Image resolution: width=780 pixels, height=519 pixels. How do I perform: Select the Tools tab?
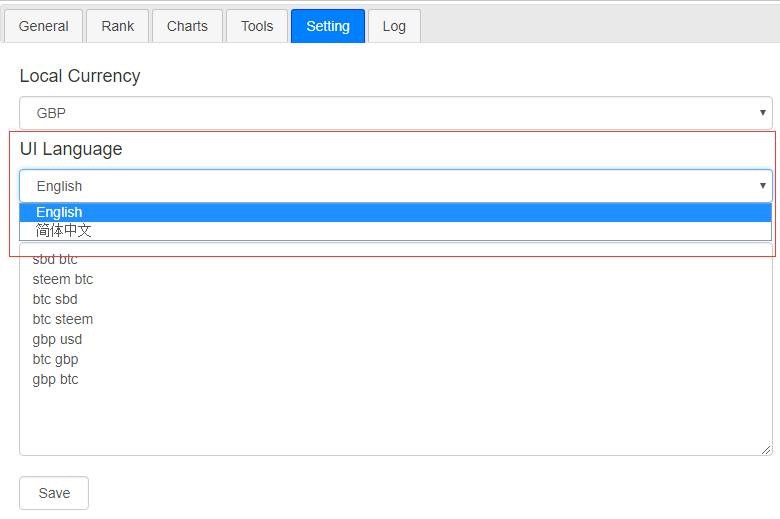point(257,26)
